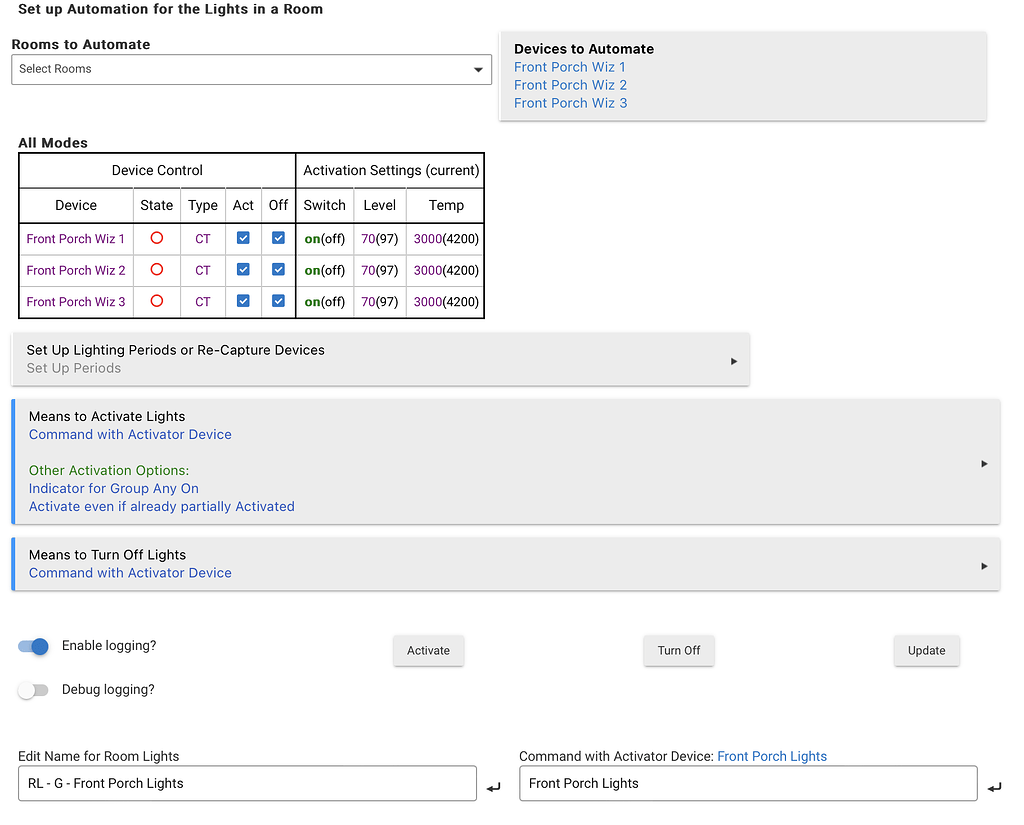
Task: Open the Front Porch Lights activator device link
Action: point(772,756)
